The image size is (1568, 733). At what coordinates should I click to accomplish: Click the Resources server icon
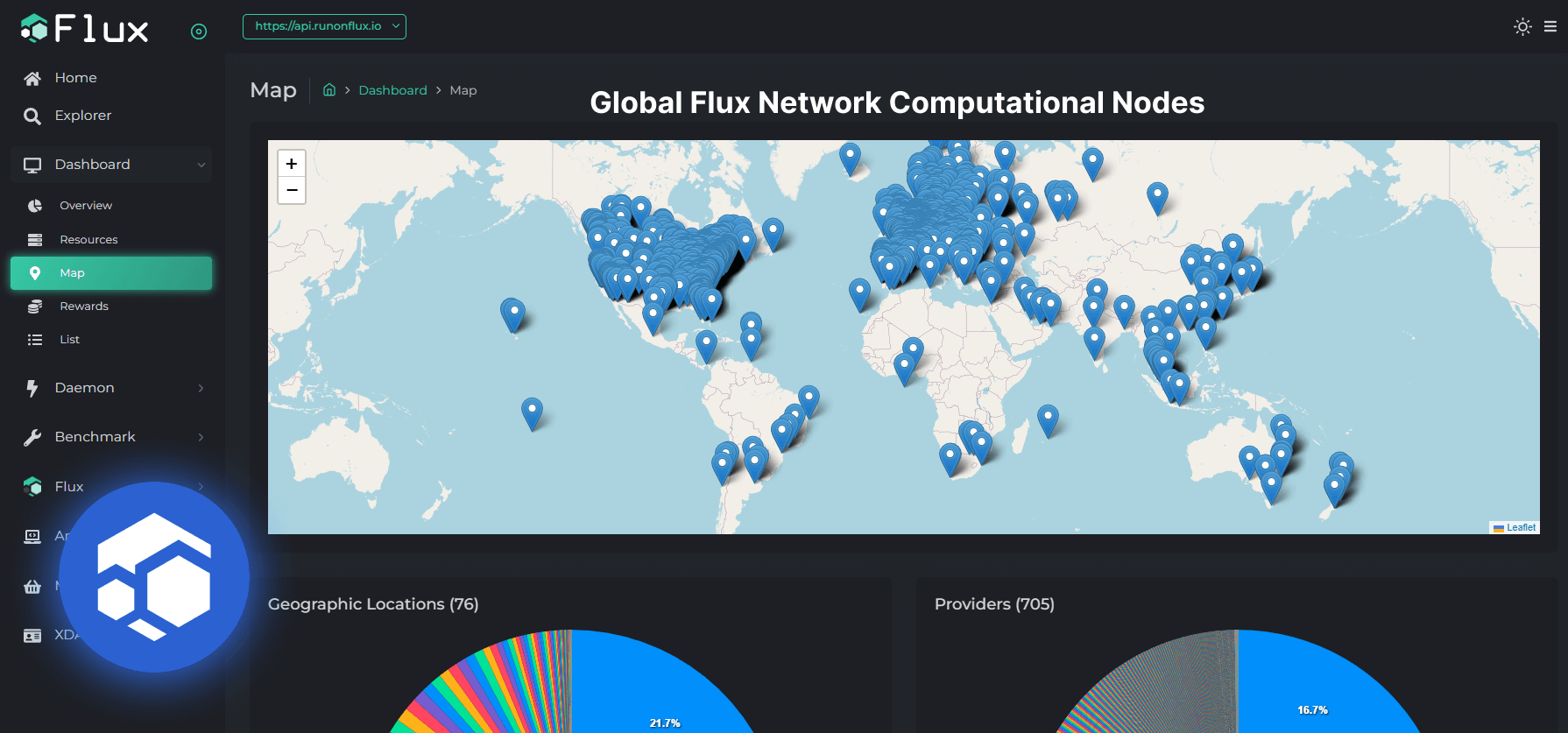tap(35, 240)
